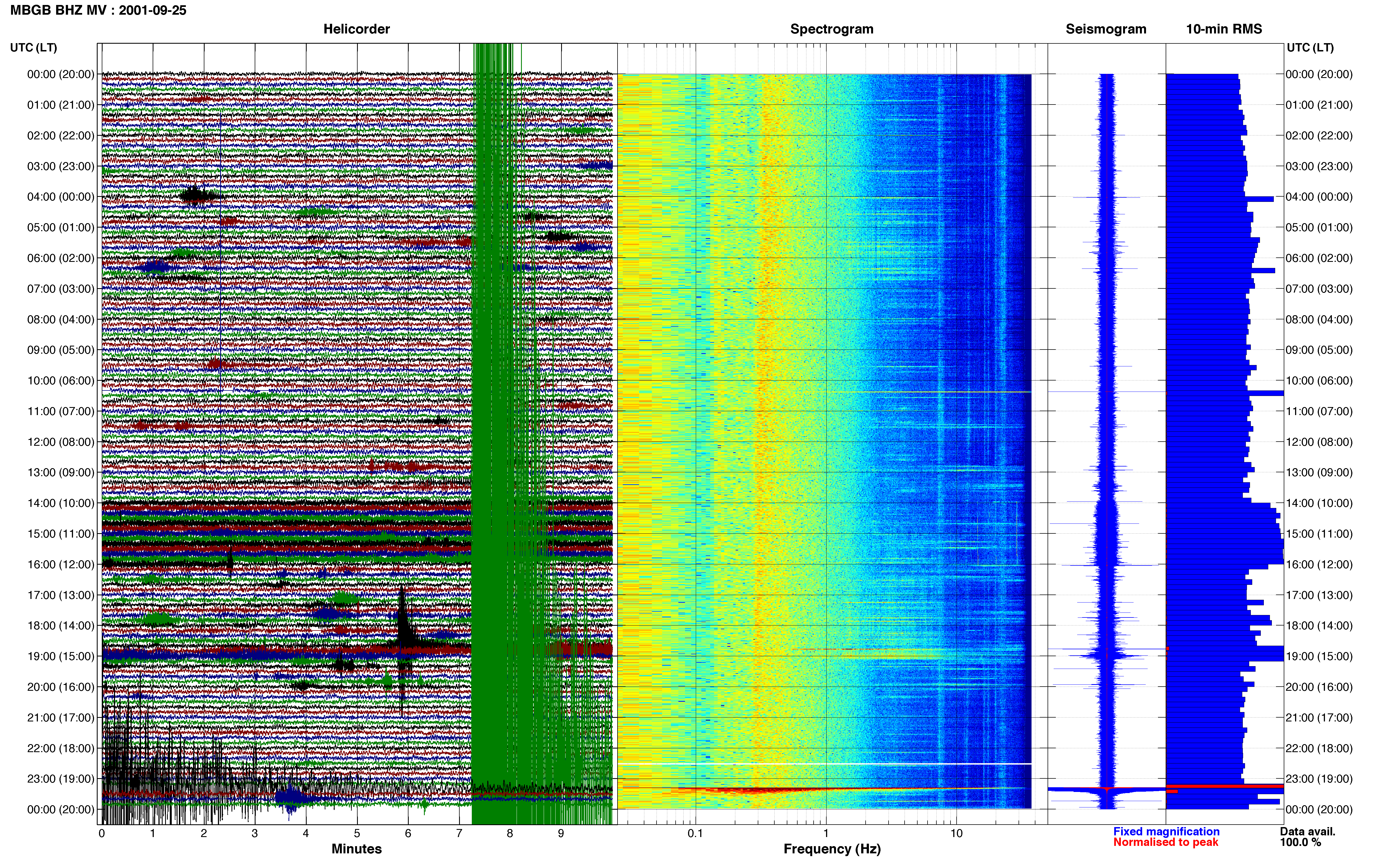1388x868 pixels.
Task: Click 04:00 (00:00) label beside the helicorder
Action: click(x=61, y=197)
